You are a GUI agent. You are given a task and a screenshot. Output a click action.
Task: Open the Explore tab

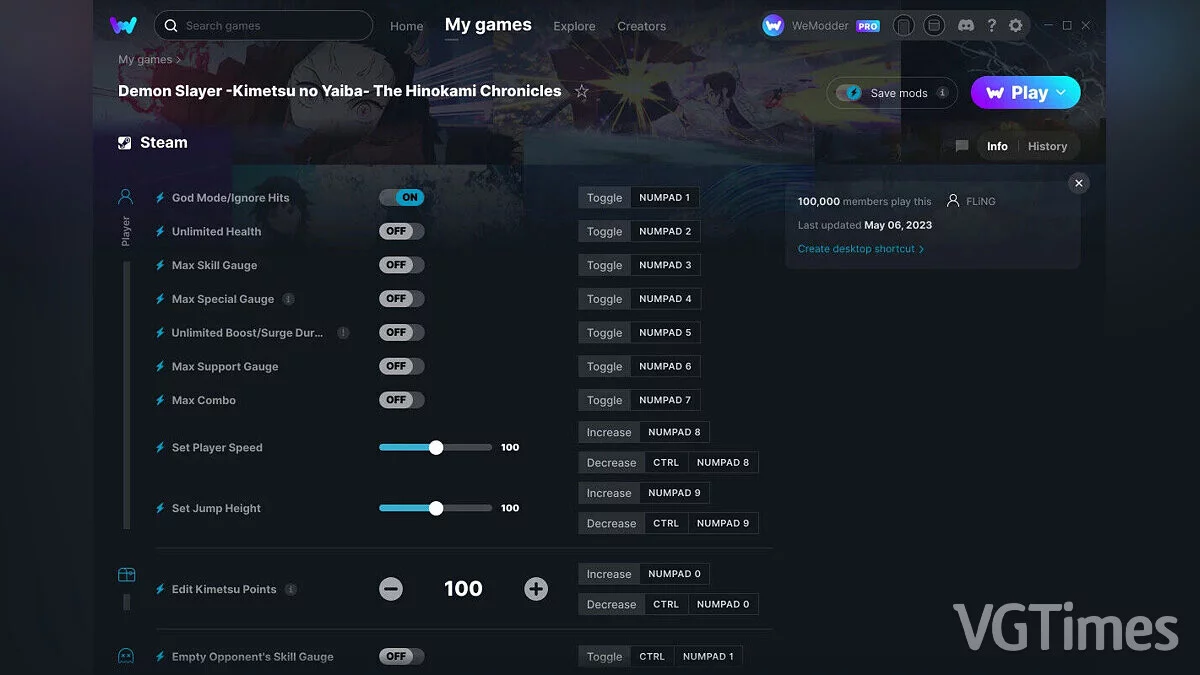[574, 26]
